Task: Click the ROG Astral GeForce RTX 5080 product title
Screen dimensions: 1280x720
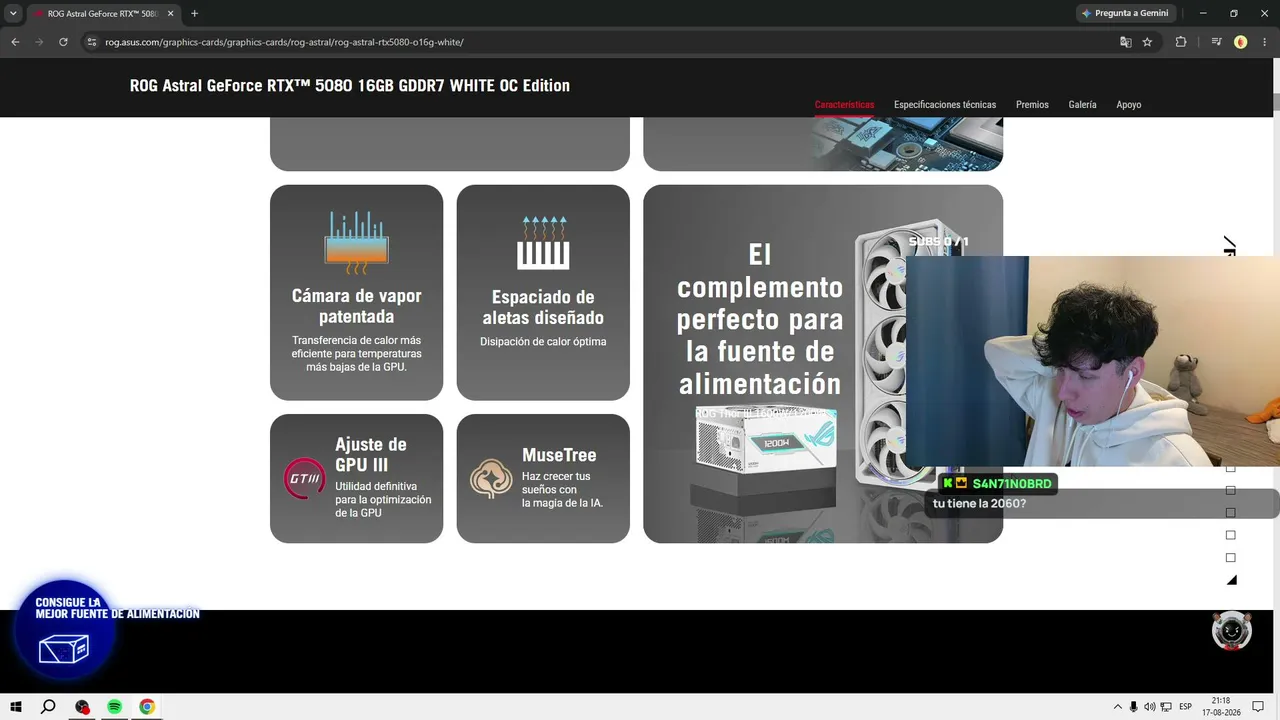Action: click(x=350, y=86)
